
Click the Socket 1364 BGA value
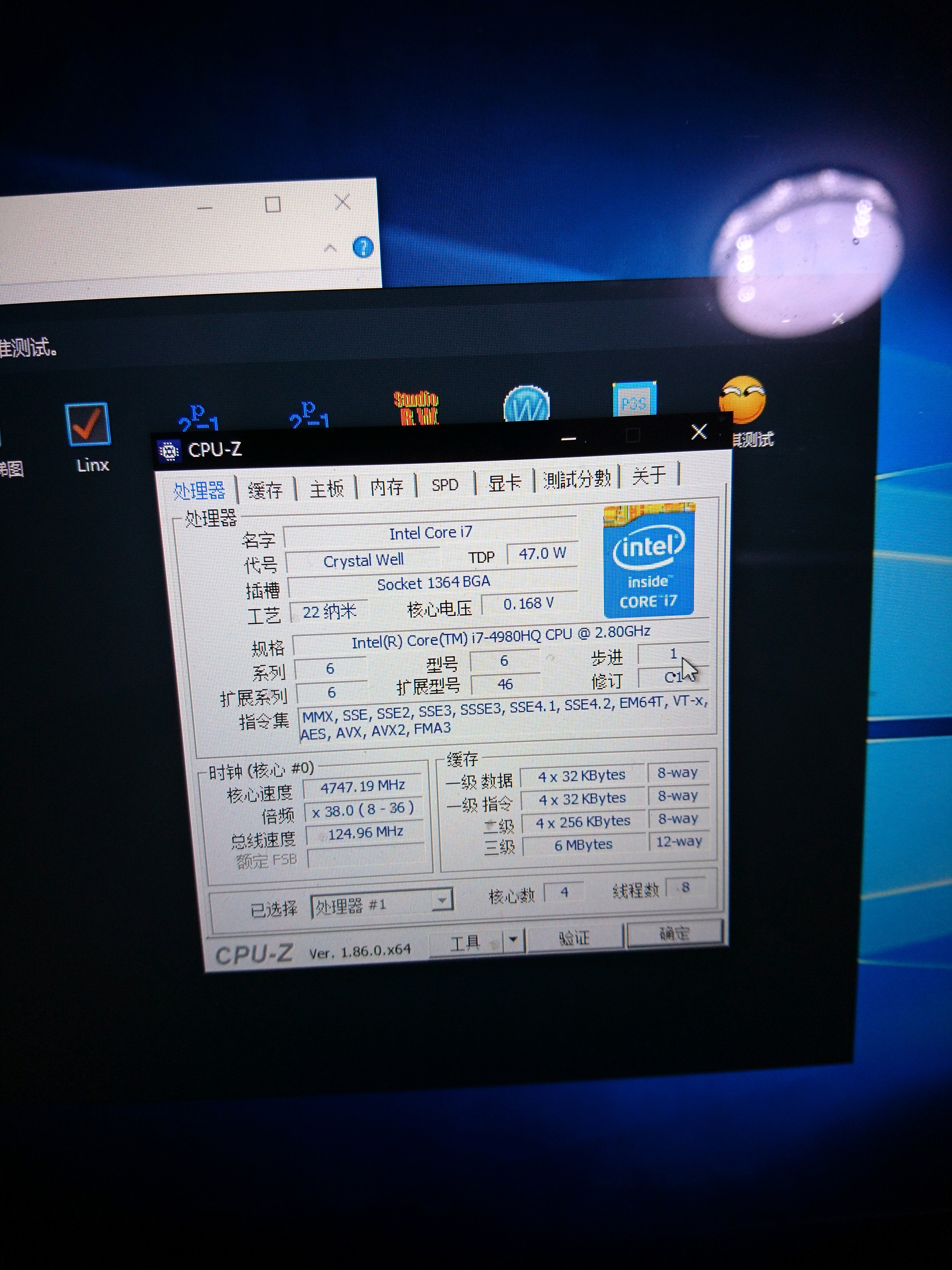(433, 583)
